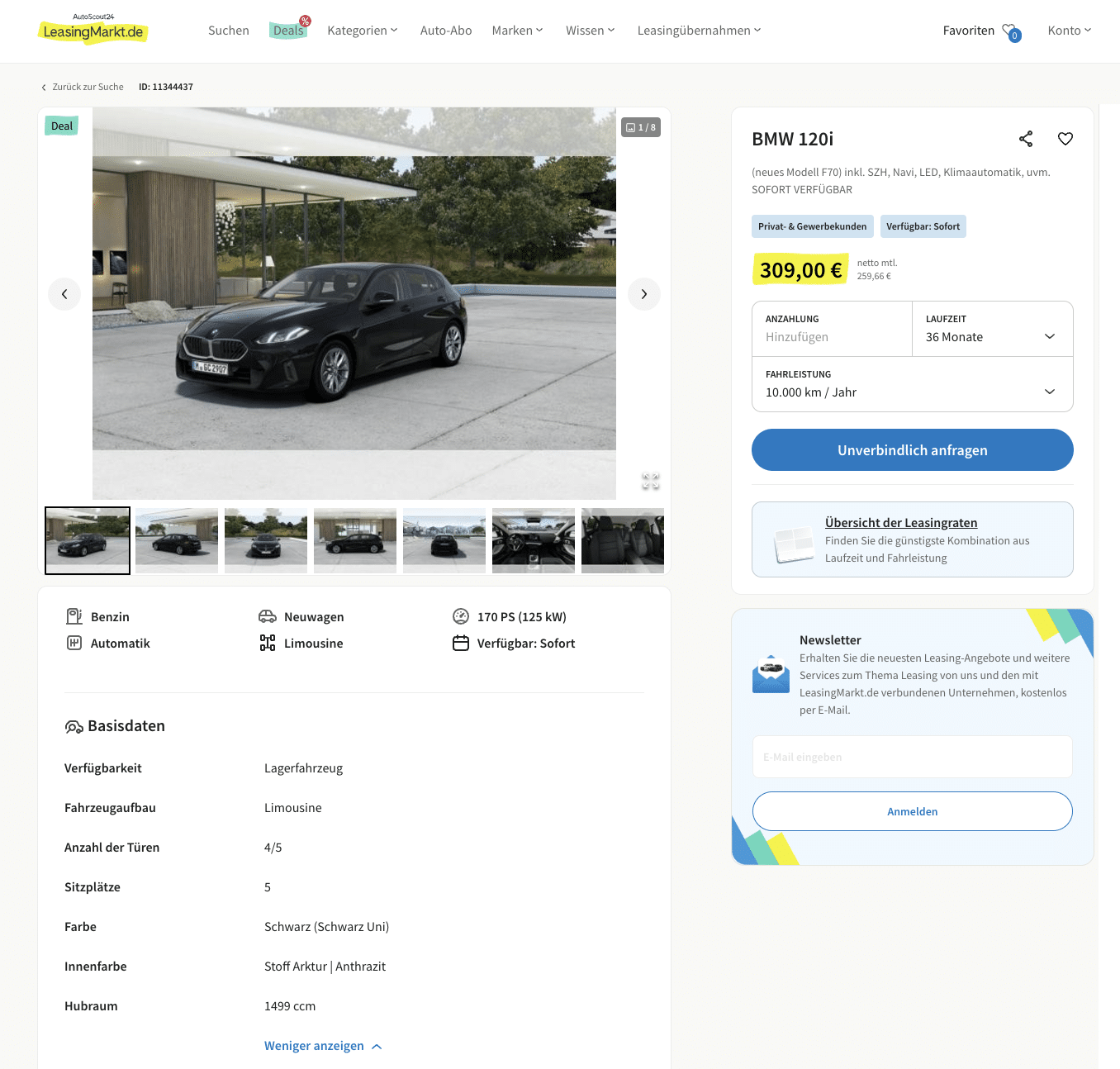1120x1069 pixels.
Task: Click the 170 PS speedometer icon
Action: [461, 616]
